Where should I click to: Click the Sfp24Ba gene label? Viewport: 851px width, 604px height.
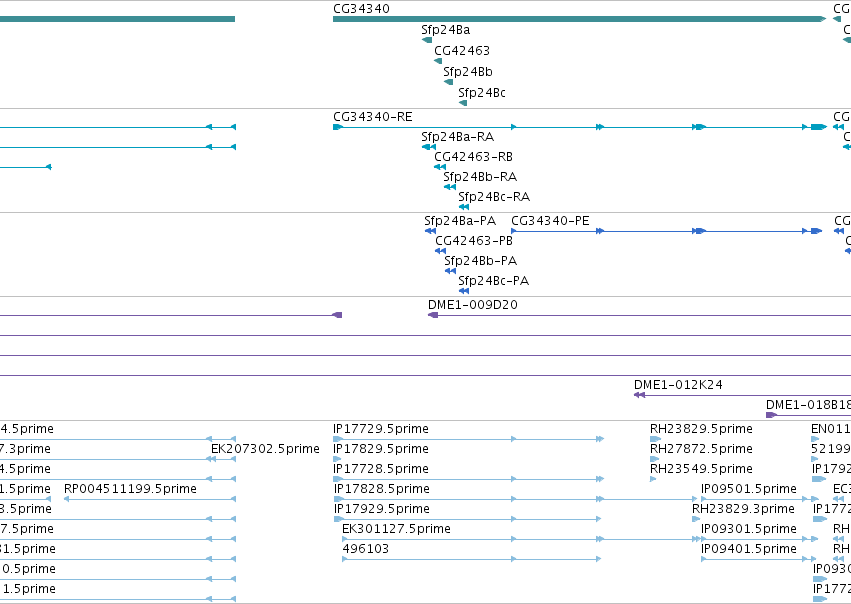445,30
